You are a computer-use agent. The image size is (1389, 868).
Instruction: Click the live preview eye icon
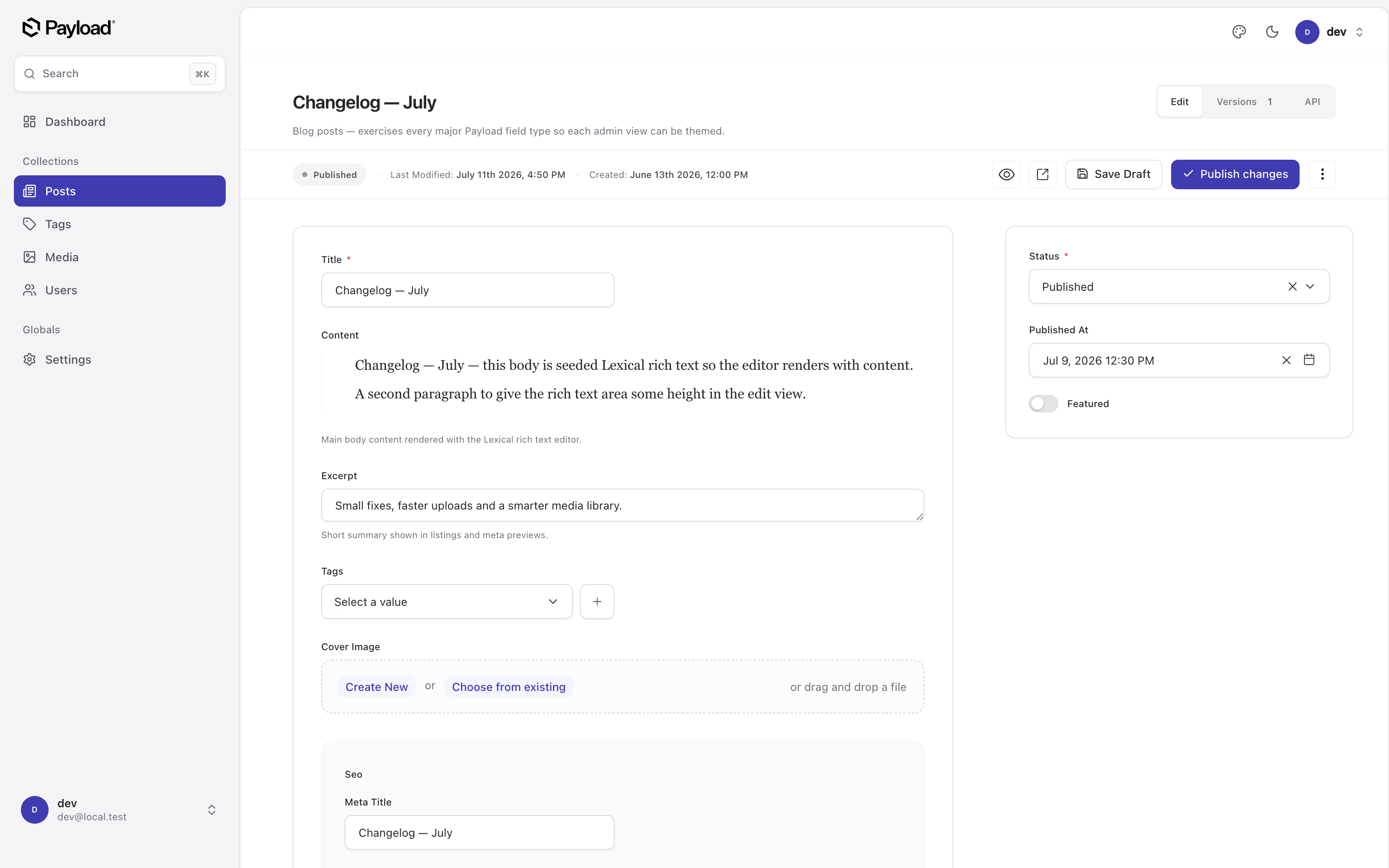[x=1006, y=174]
